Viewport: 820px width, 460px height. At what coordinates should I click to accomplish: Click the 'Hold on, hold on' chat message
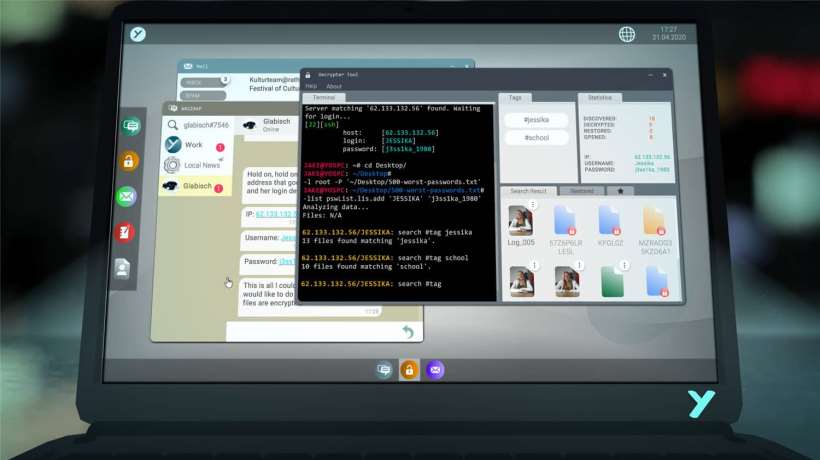[270, 182]
